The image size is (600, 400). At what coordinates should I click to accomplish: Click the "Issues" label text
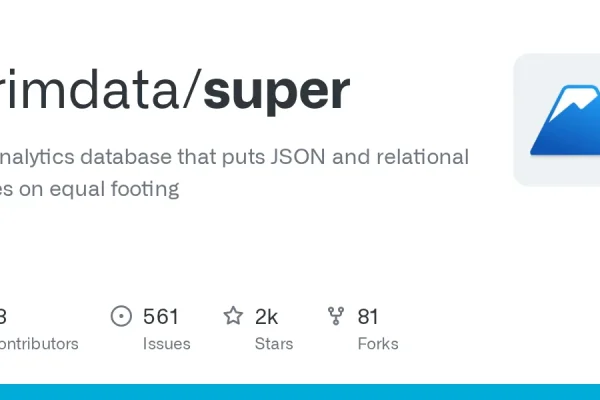point(166,344)
